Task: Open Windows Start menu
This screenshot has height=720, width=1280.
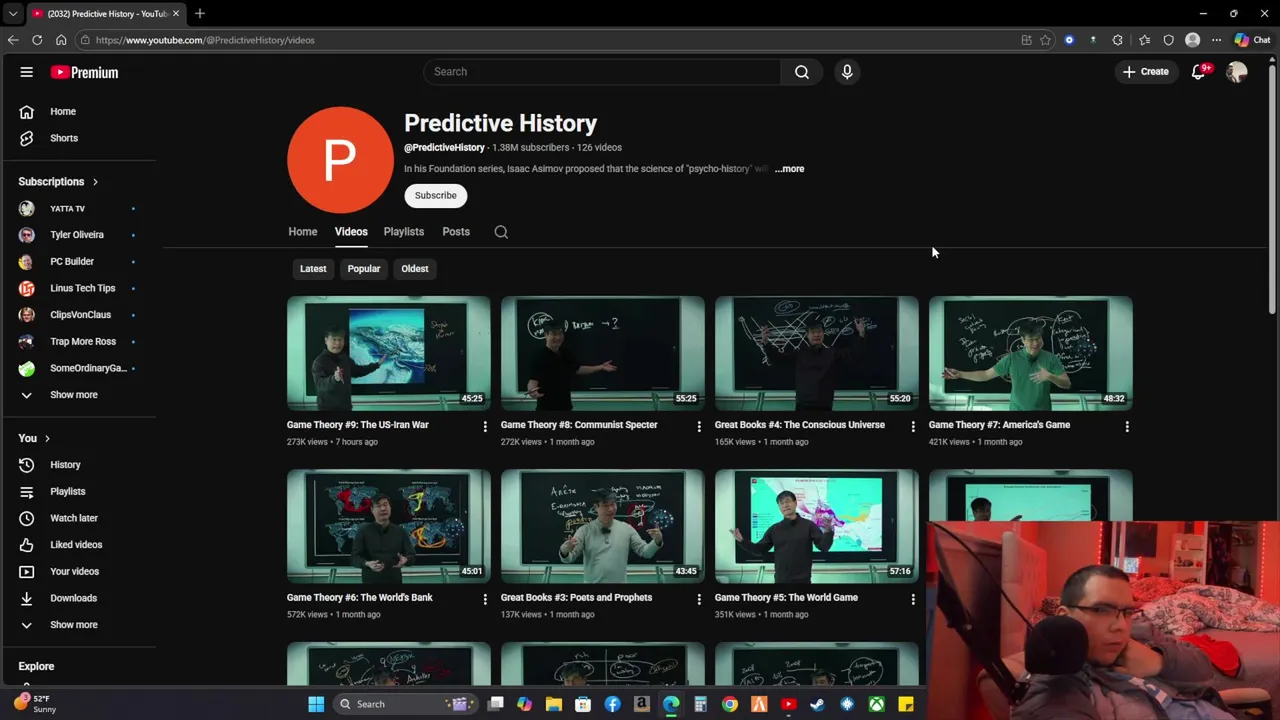Action: pyautogui.click(x=316, y=704)
